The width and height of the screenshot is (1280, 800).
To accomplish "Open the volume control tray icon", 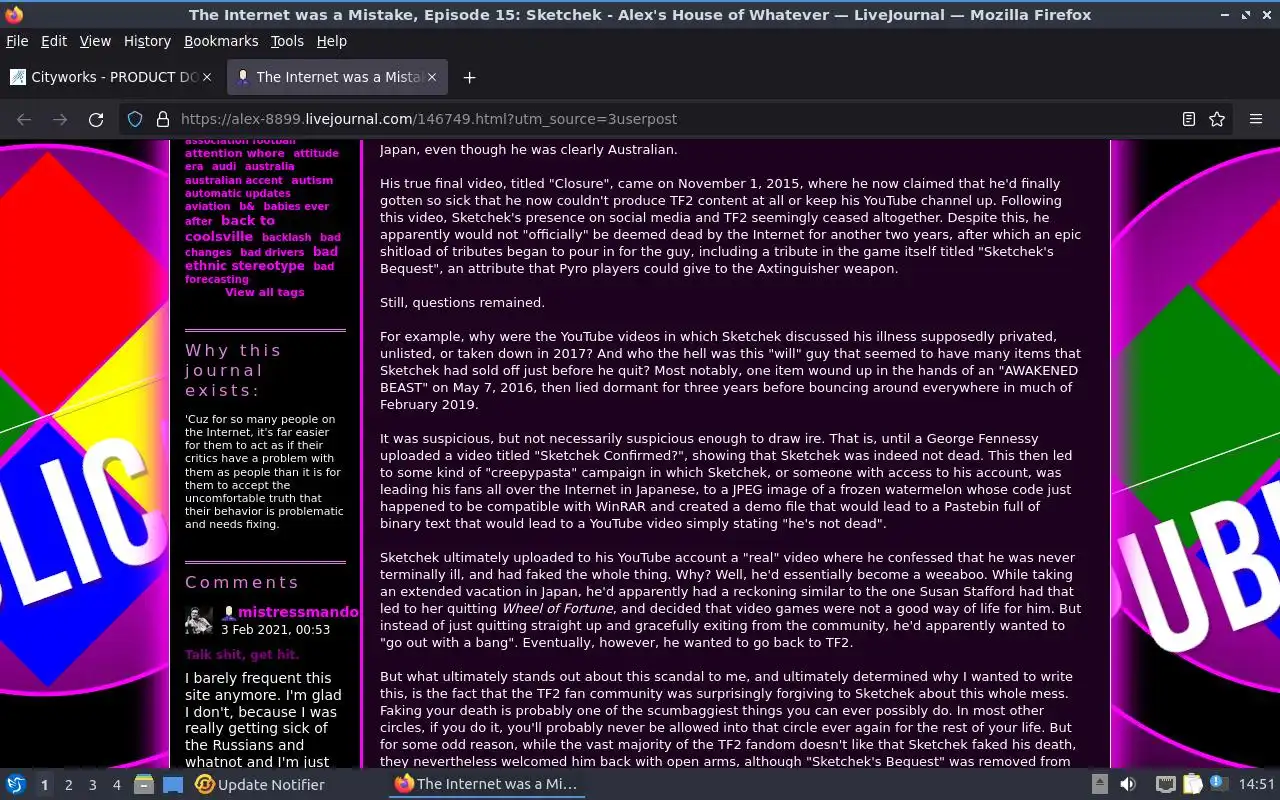I will pyautogui.click(x=1128, y=784).
